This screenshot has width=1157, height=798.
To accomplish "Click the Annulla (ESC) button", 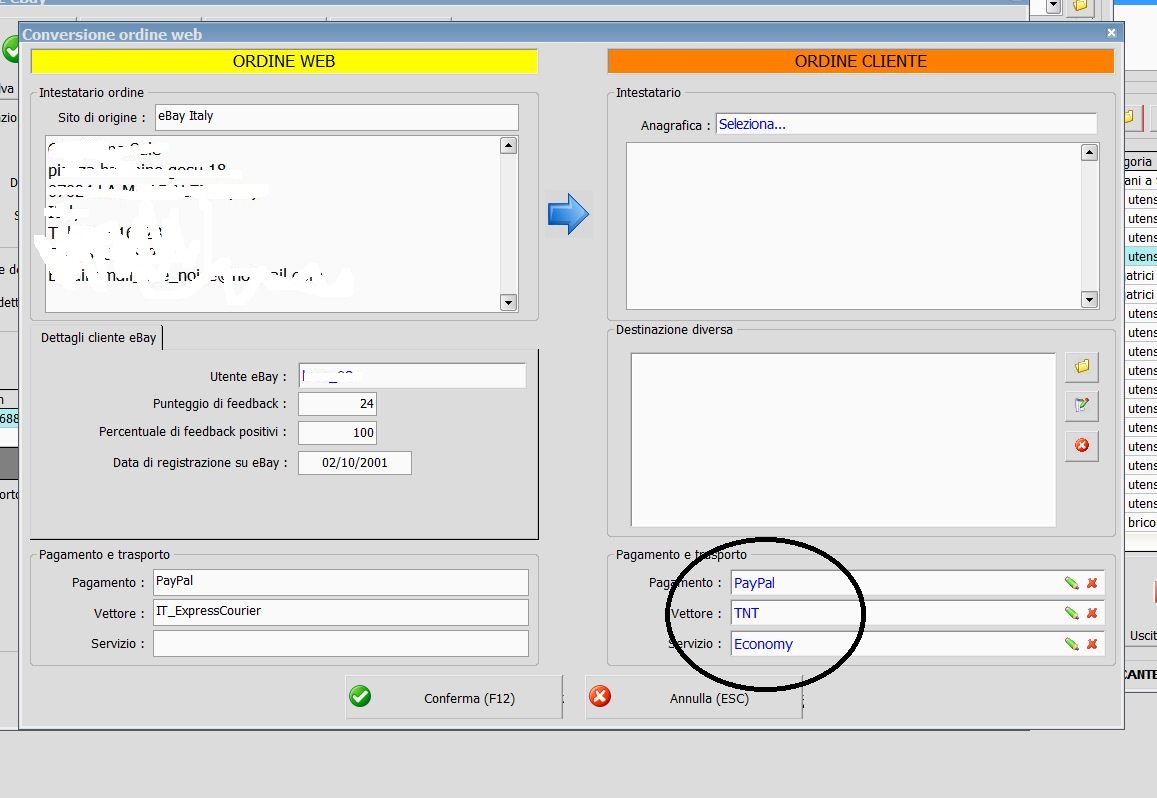I will (x=694, y=697).
